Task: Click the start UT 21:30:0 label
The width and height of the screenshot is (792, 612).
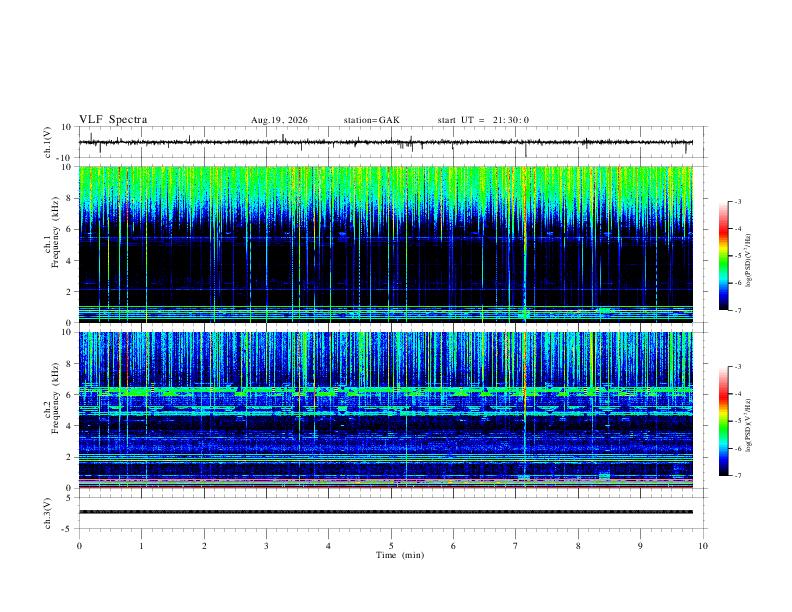Action: (x=483, y=120)
